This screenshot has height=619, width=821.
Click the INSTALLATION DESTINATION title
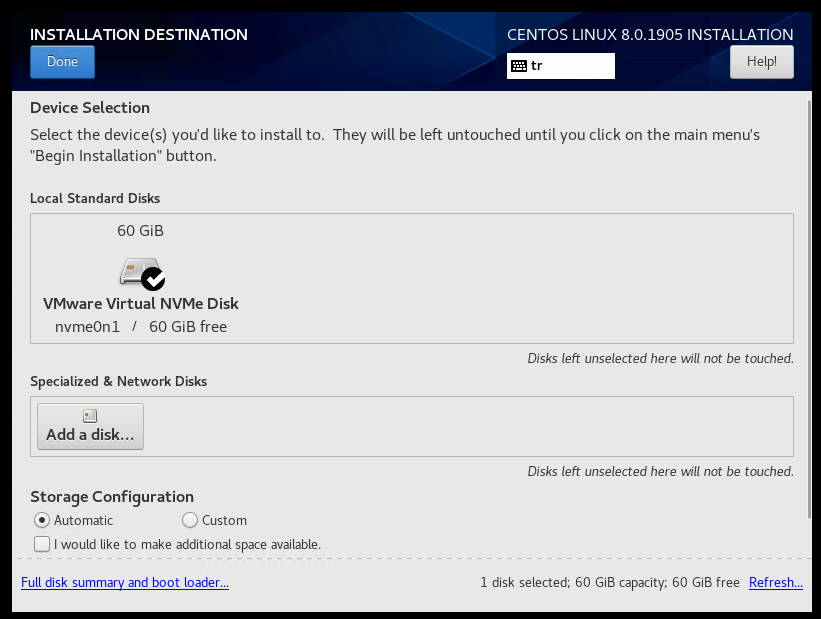139,35
